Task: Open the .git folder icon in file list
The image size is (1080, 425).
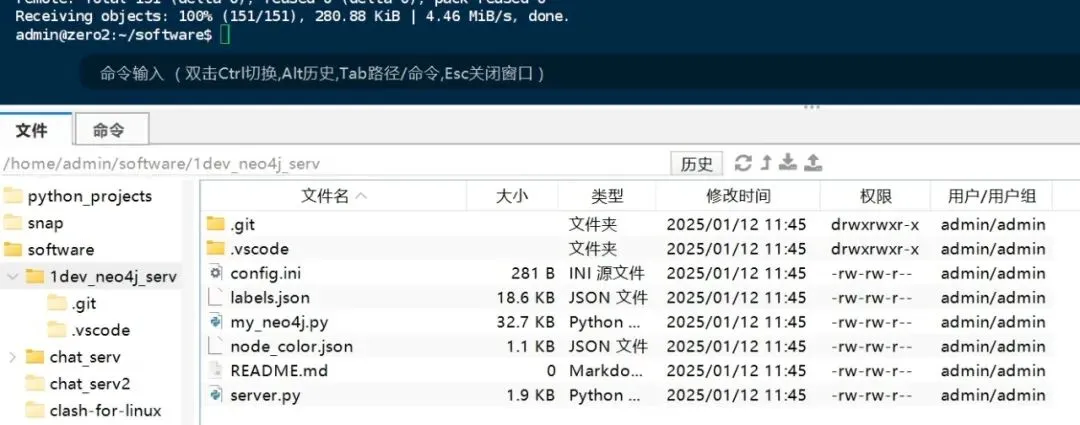Action: click(x=215, y=225)
